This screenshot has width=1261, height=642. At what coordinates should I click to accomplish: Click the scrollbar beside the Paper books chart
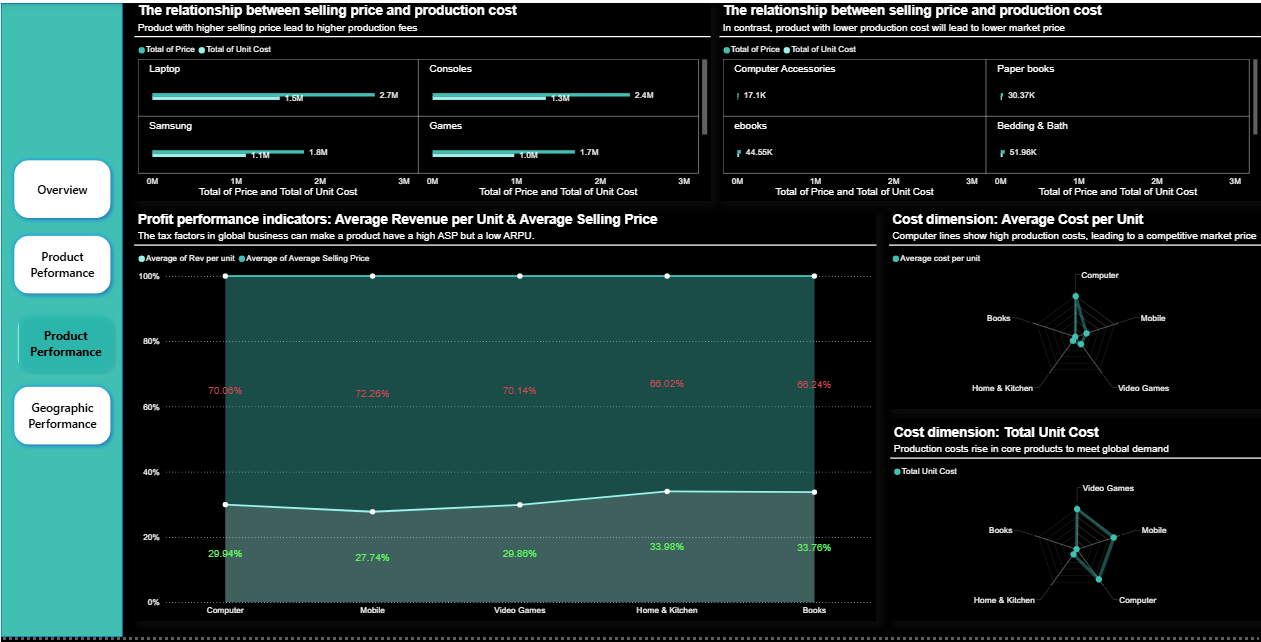(1255, 96)
